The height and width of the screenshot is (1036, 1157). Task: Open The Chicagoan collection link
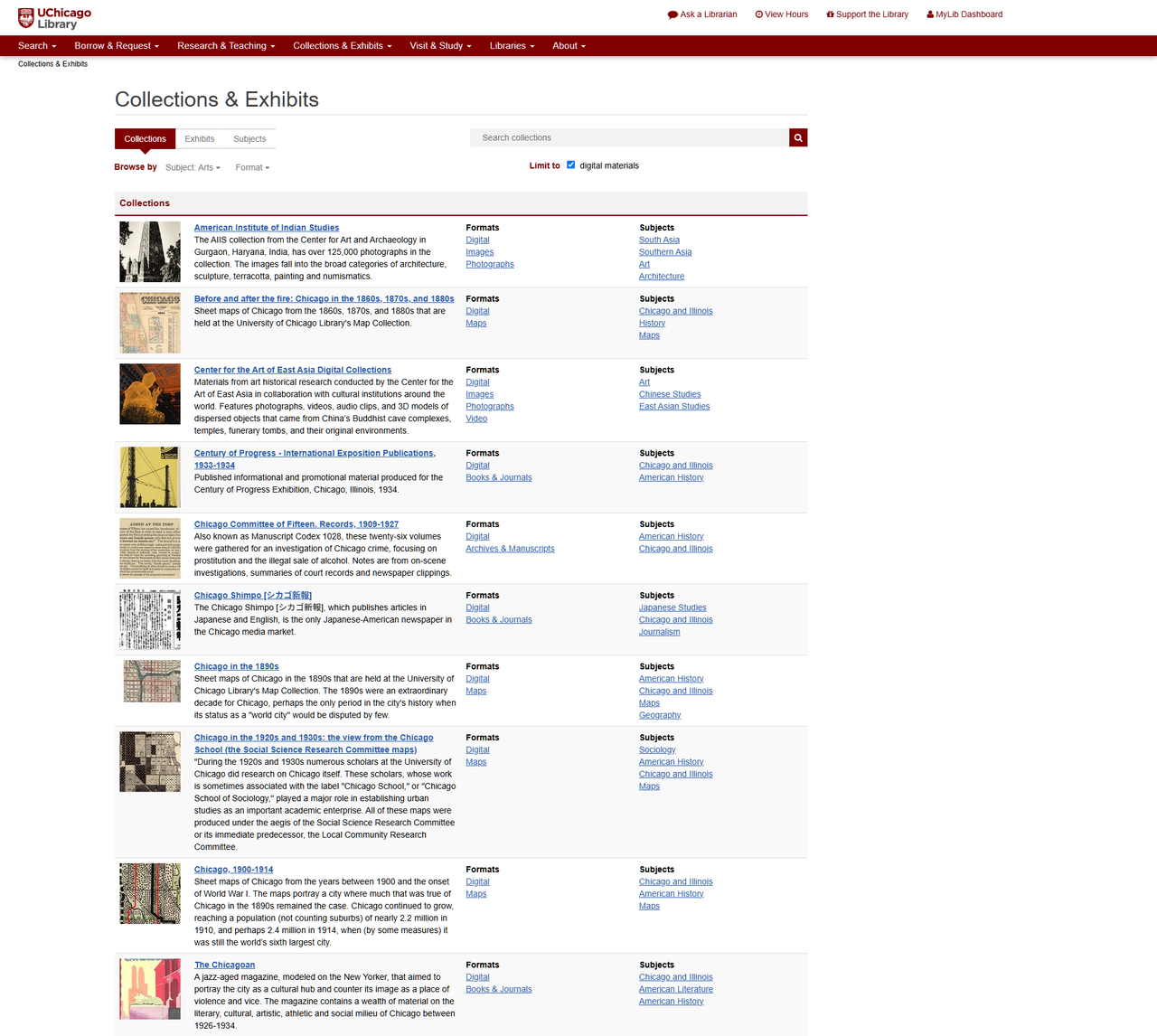click(x=225, y=965)
